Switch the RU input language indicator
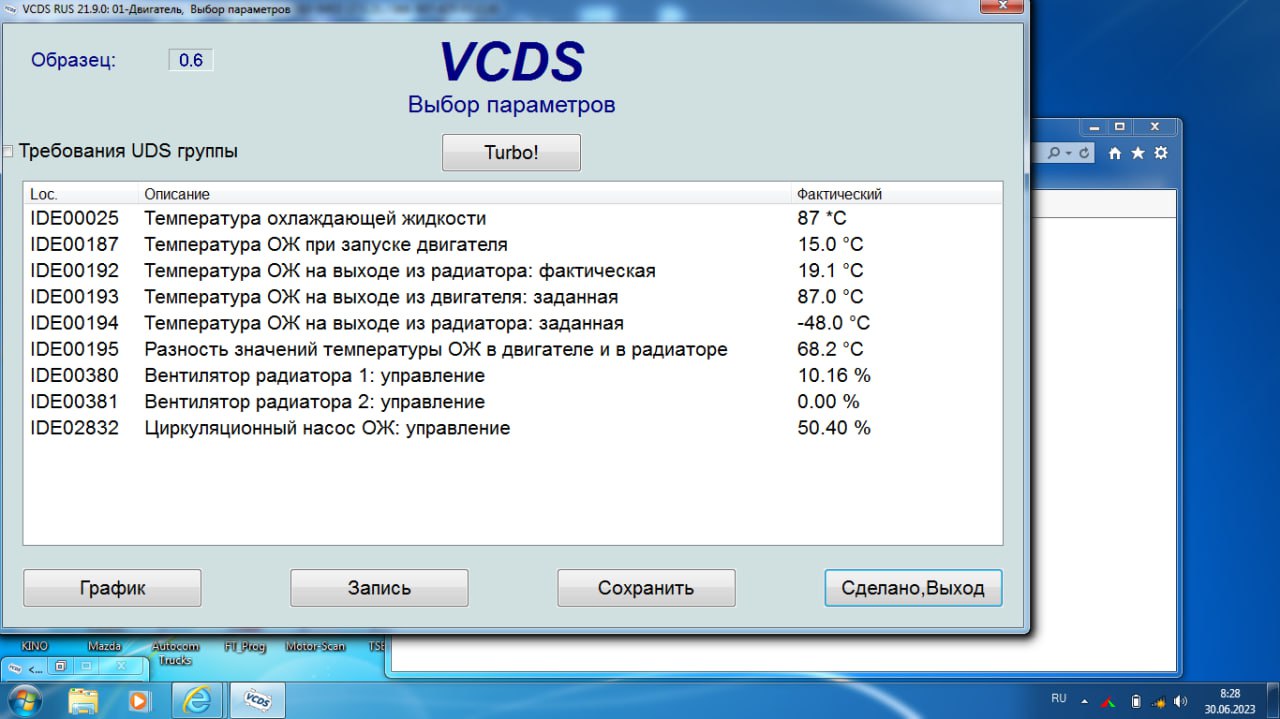This screenshot has height=719, width=1280. coord(1059,698)
